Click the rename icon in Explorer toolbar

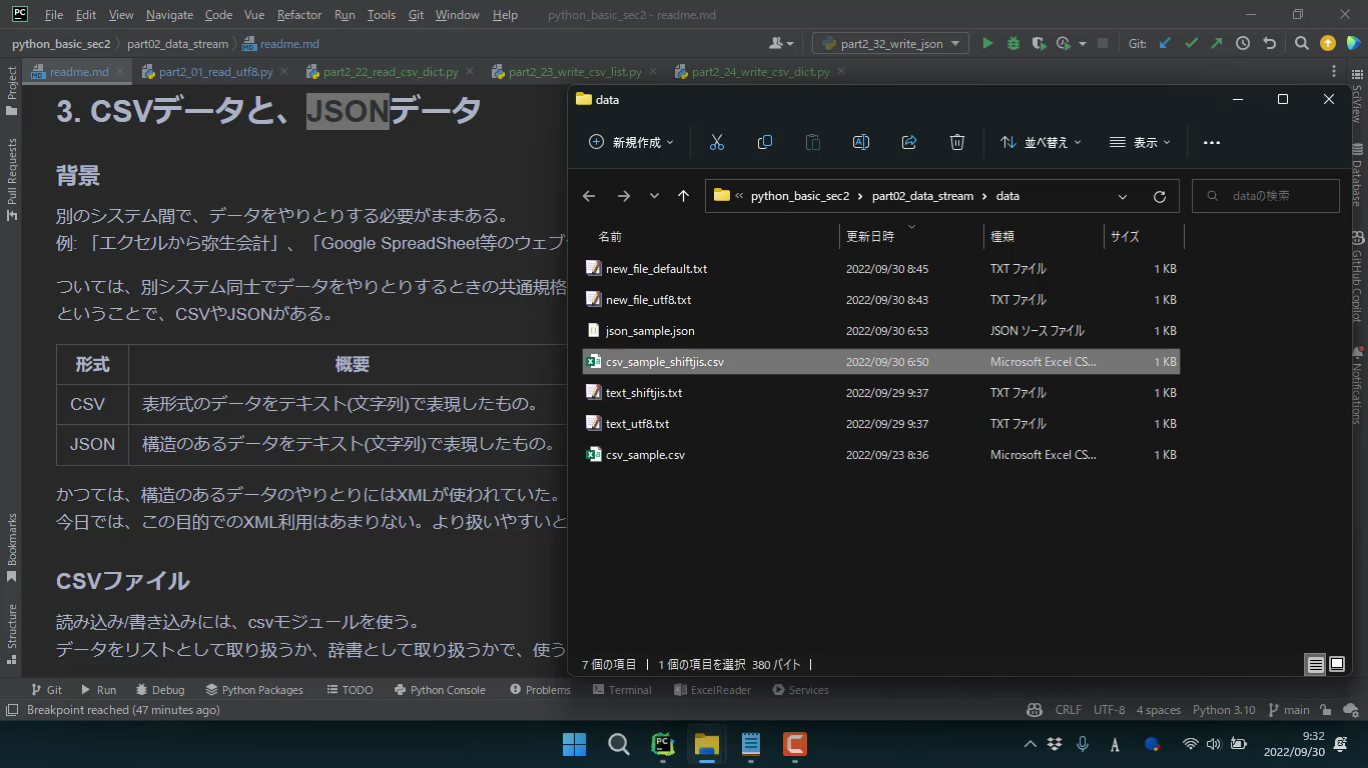tap(860, 142)
